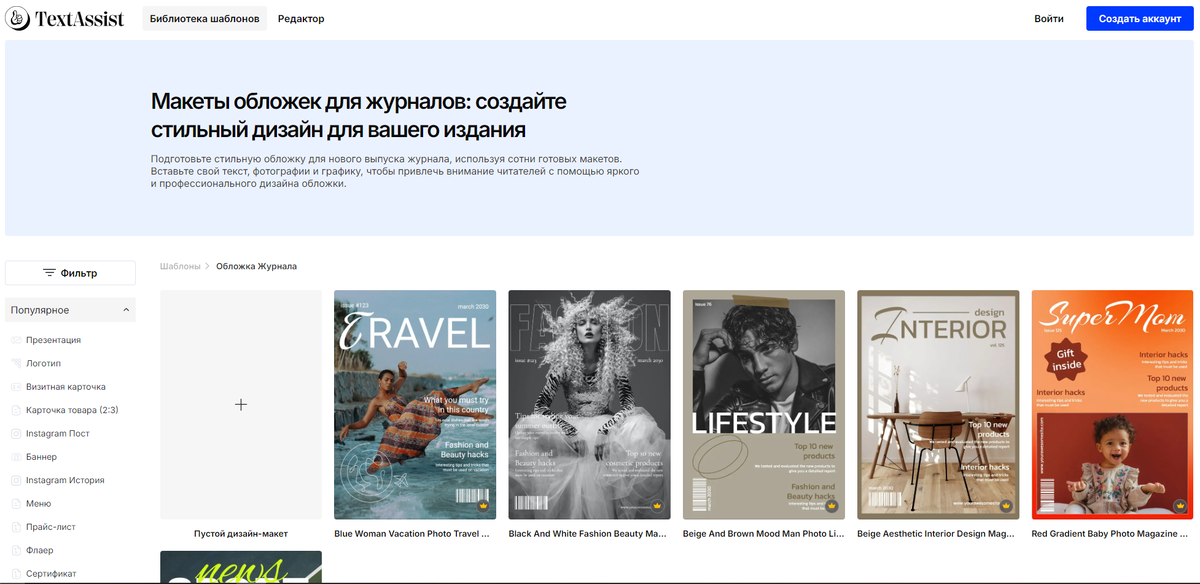Click the icon beside Баннер
The image size is (1200, 584).
[x=16, y=457]
